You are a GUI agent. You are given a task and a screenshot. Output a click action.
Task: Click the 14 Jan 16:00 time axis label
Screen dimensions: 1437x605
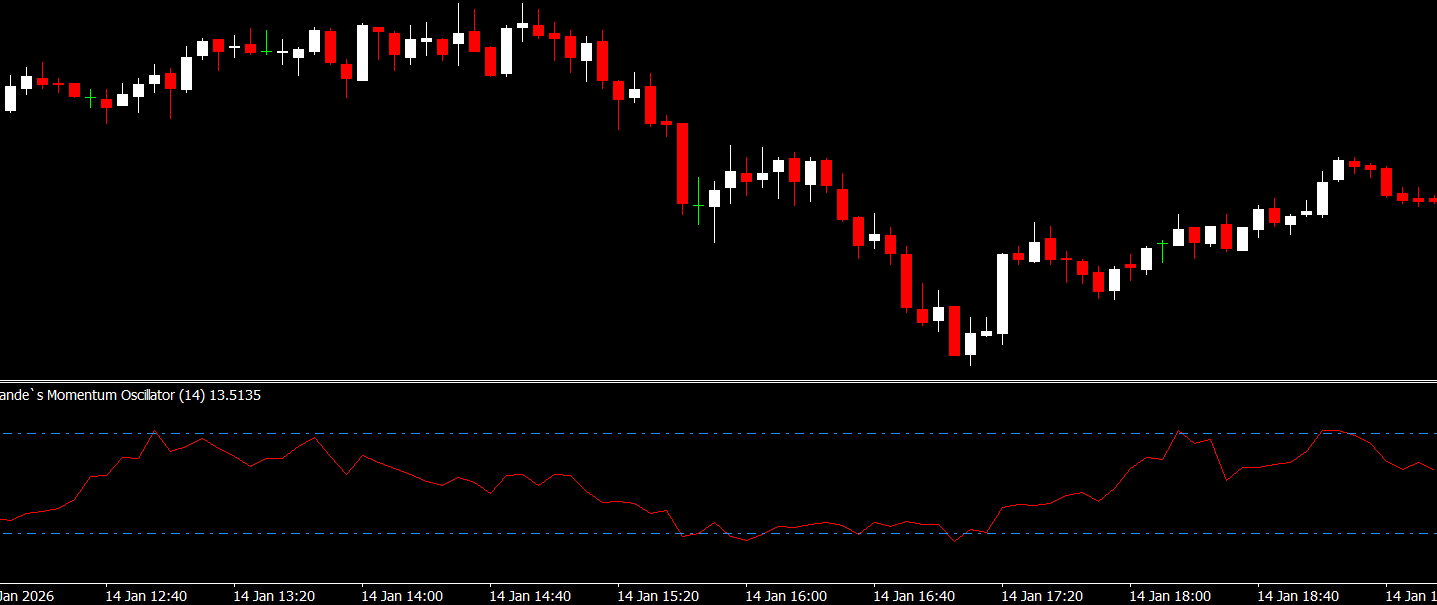786,596
